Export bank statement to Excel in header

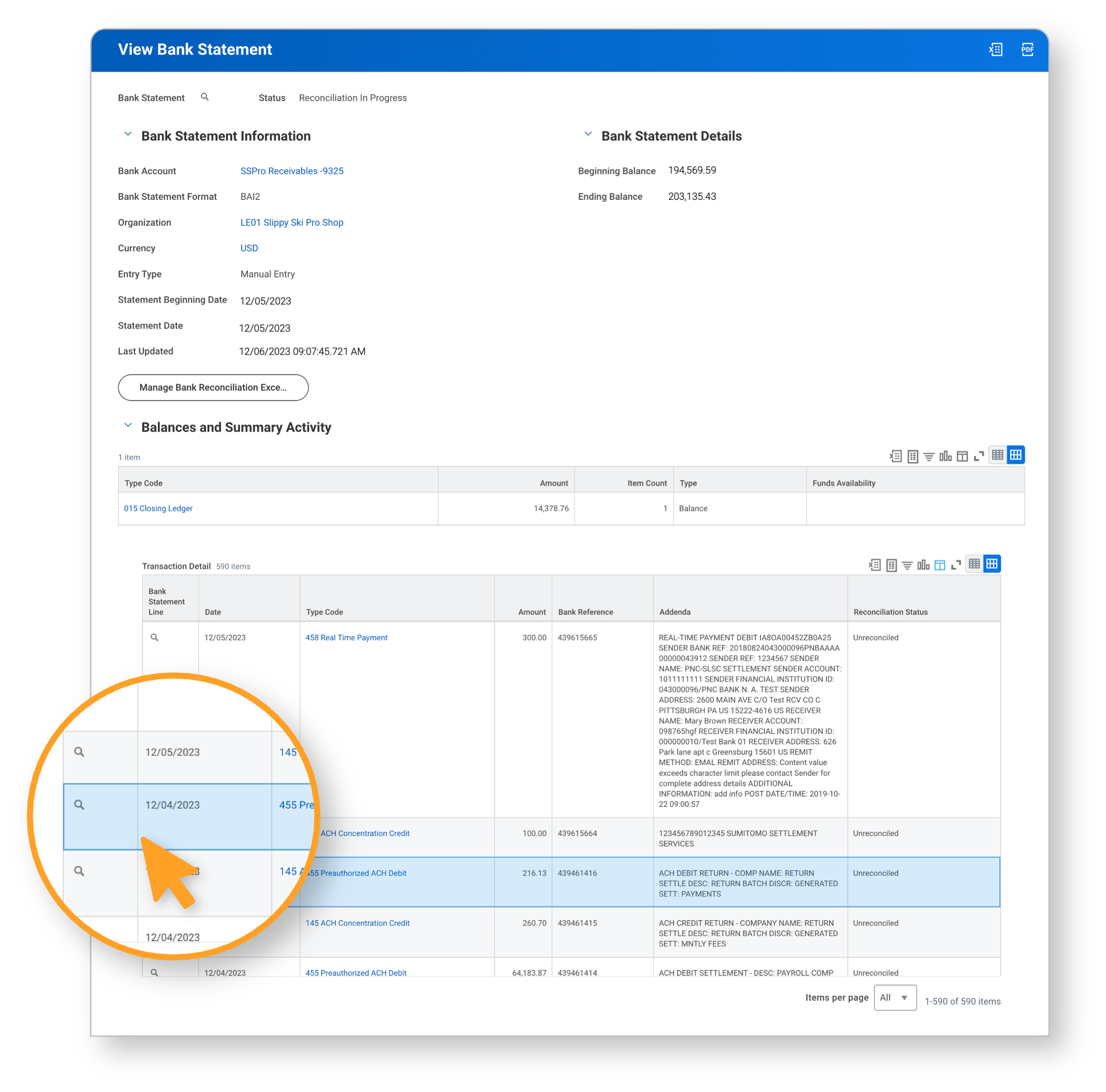(x=995, y=50)
